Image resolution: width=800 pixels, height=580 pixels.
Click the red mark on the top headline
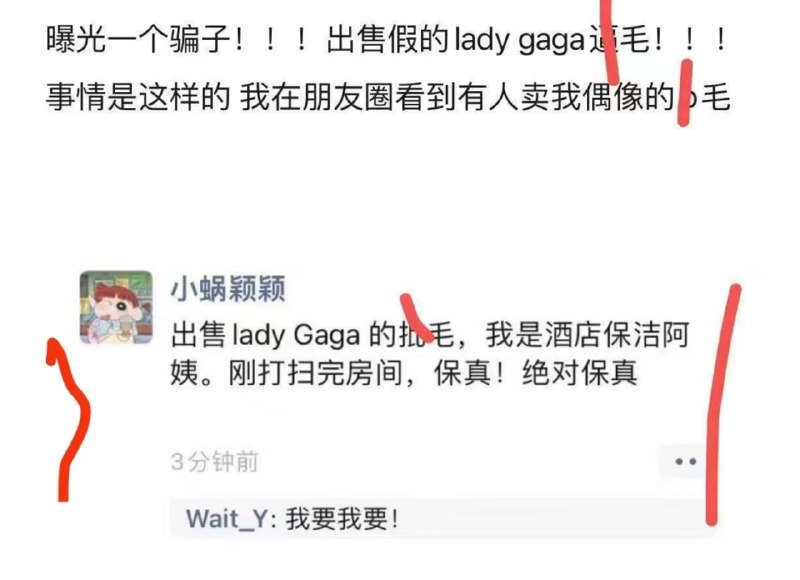(610, 41)
